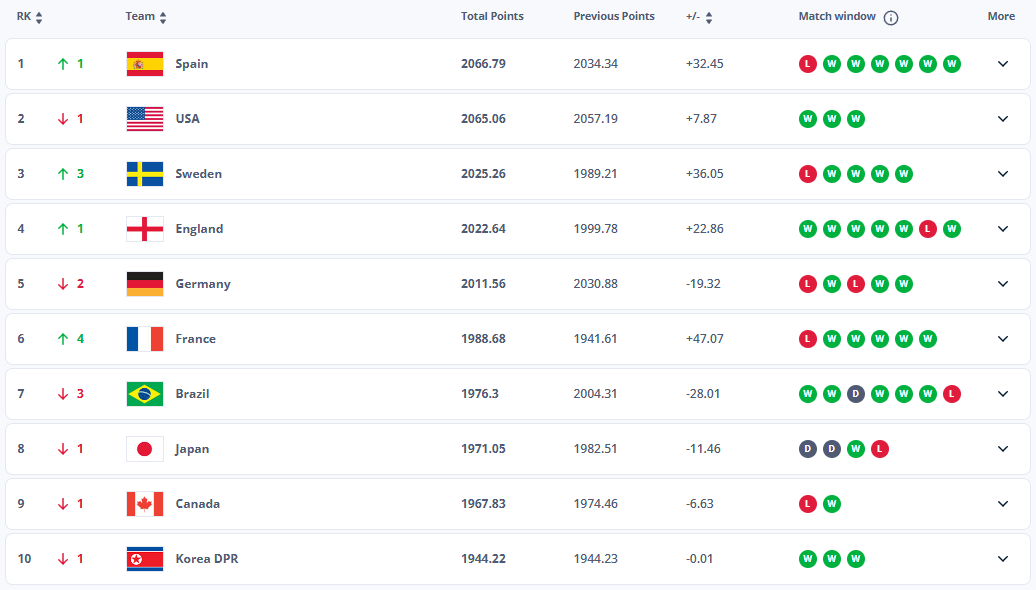Viewport: 1036px width, 590px height.
Task: Sort by +/- column arrows
Action: pos(709,18)
